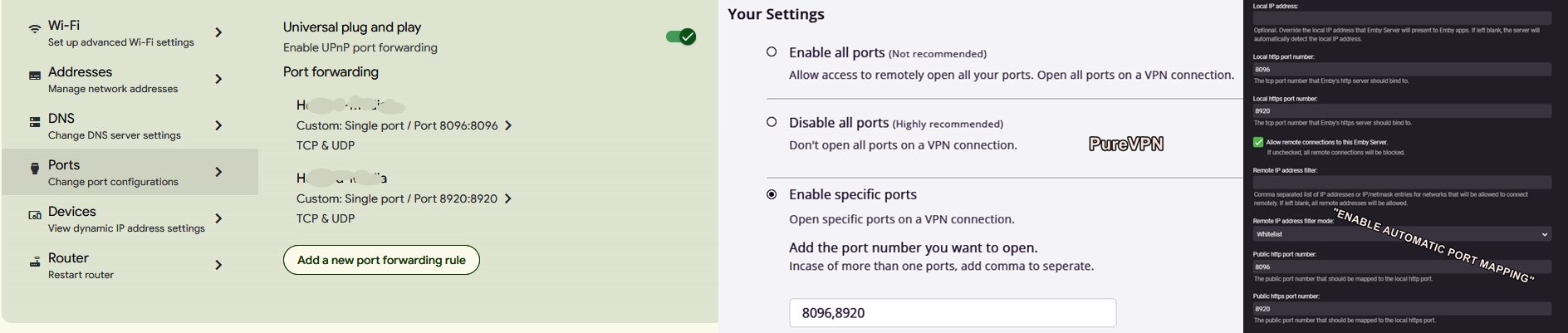Viewport: 1568px width, 333px height.
Task: Click the Devices icon in sidebar
Action: point(35,215)
